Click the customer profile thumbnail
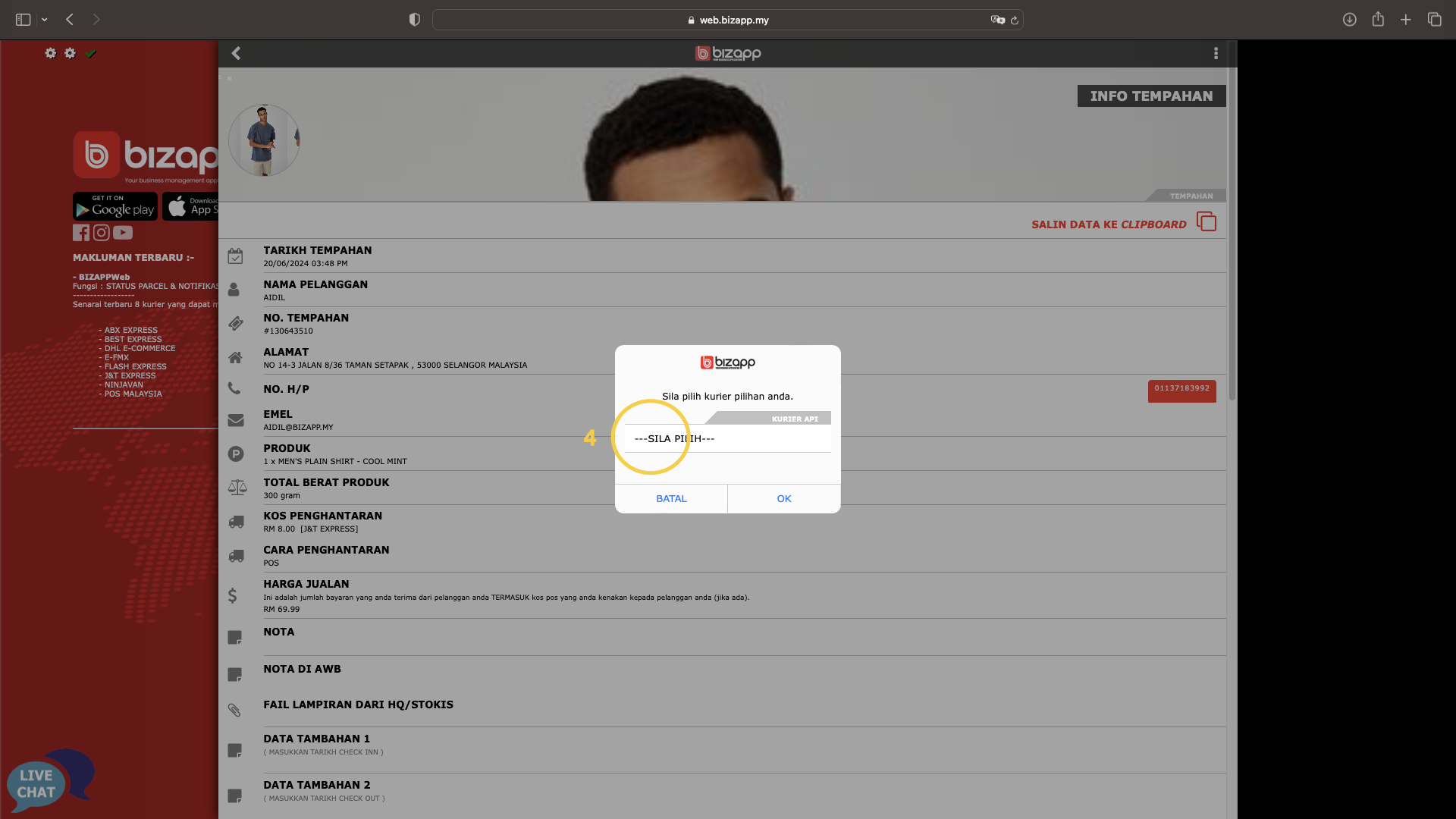This screenshot has height=819, width=1456. pyautogui.click(x=264, y=140)
